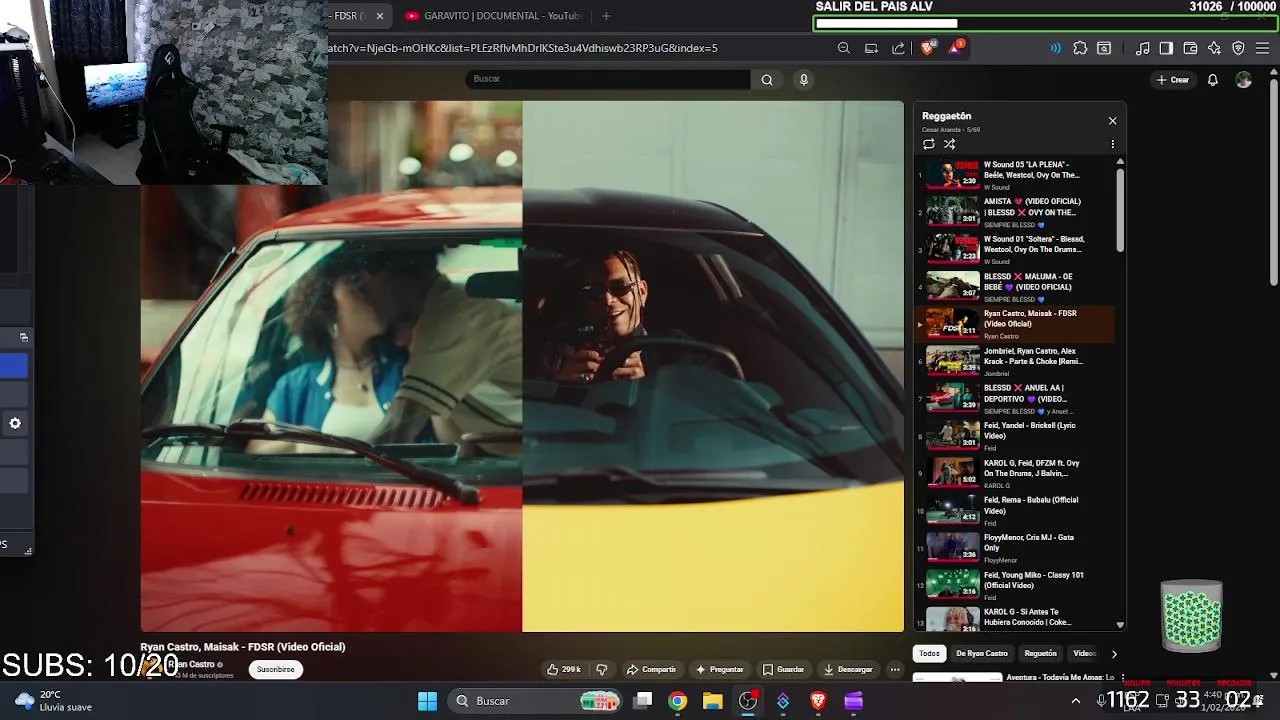The height and width of the screenshot is (720, 1280).
Task: Open Chrome from taskbar
Action: click(x=678, y=701)
